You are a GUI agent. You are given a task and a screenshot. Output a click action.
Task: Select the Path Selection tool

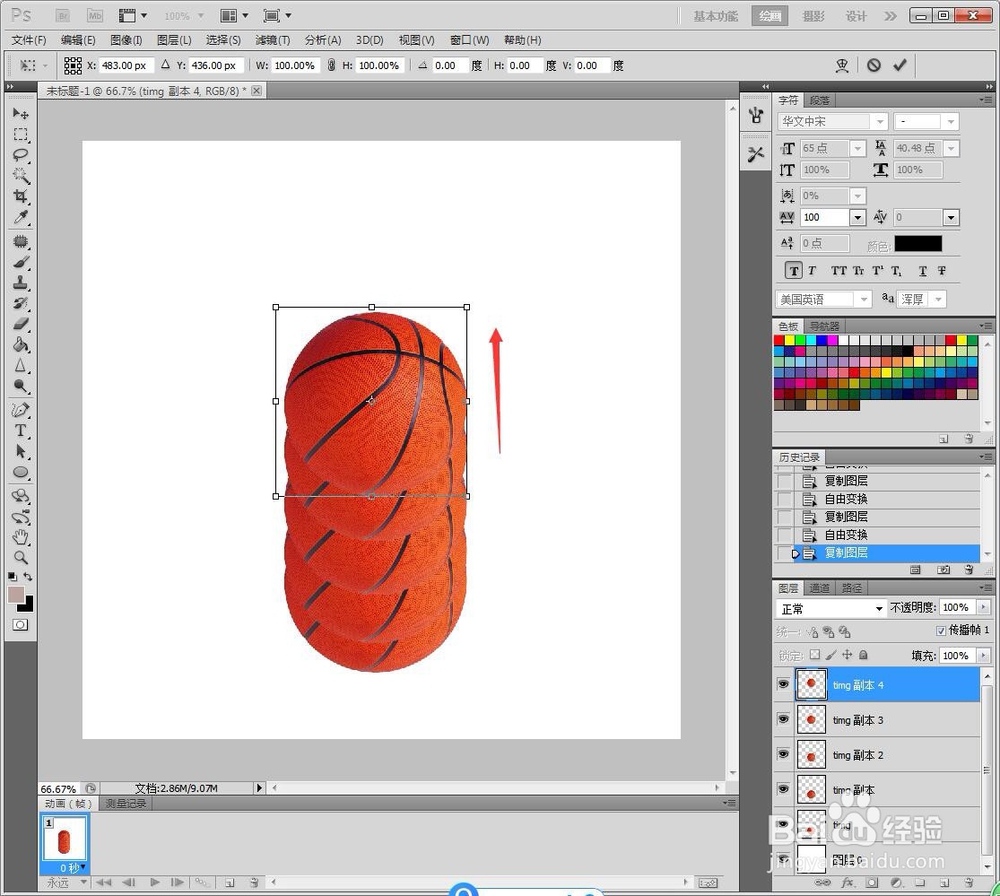[20, 452]
